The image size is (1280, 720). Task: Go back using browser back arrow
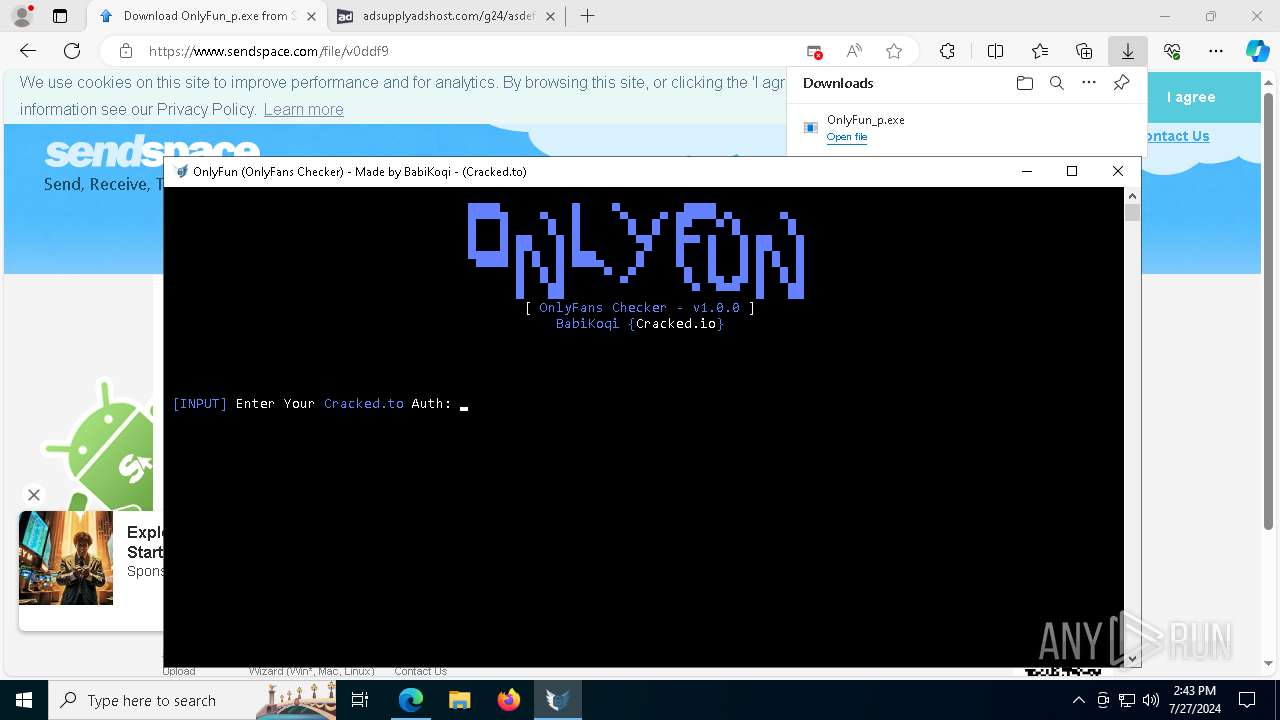click(x=28, y=51)
